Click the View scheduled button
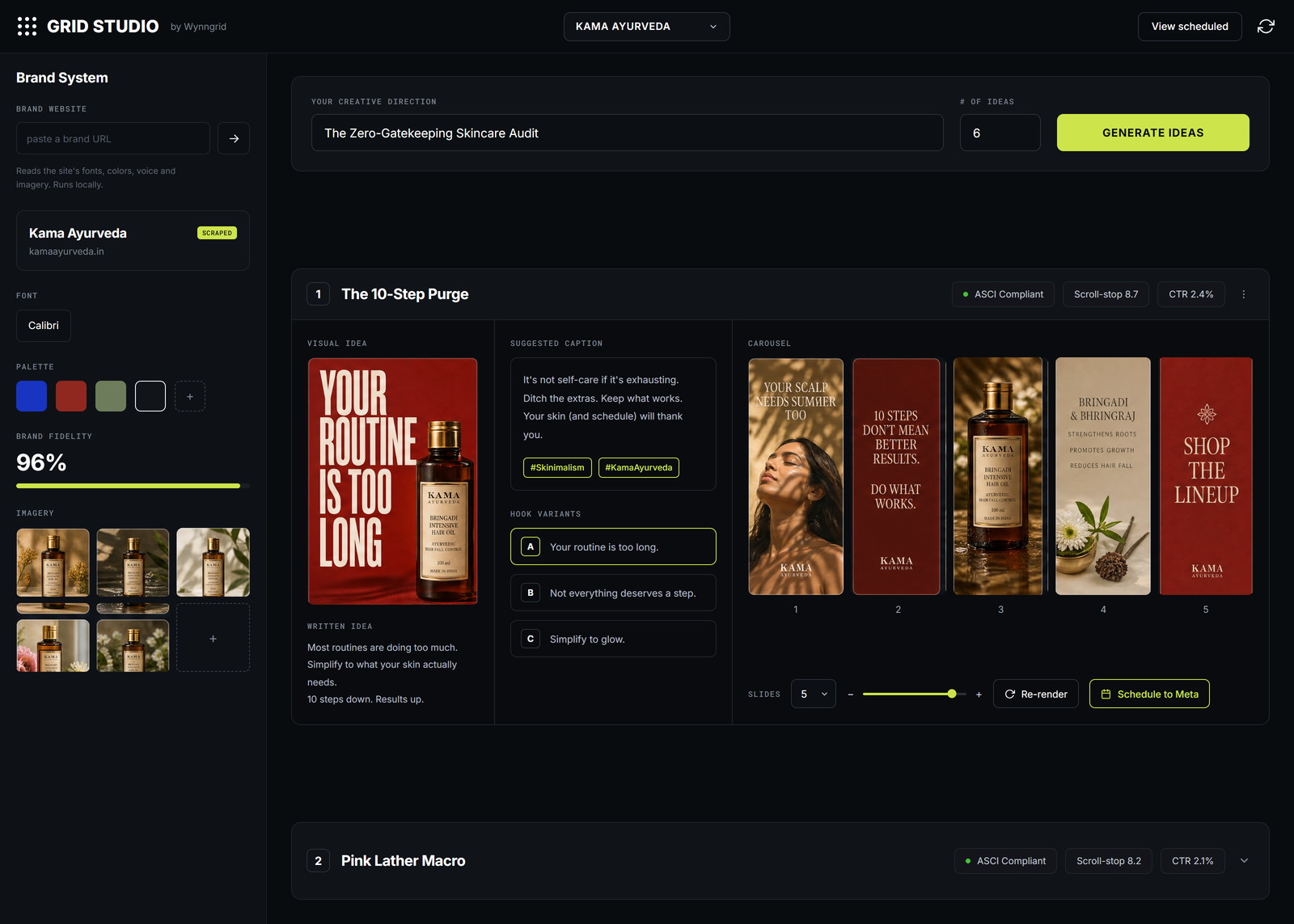This screenshot has width=1294, height=924. tap(1190, 27)
